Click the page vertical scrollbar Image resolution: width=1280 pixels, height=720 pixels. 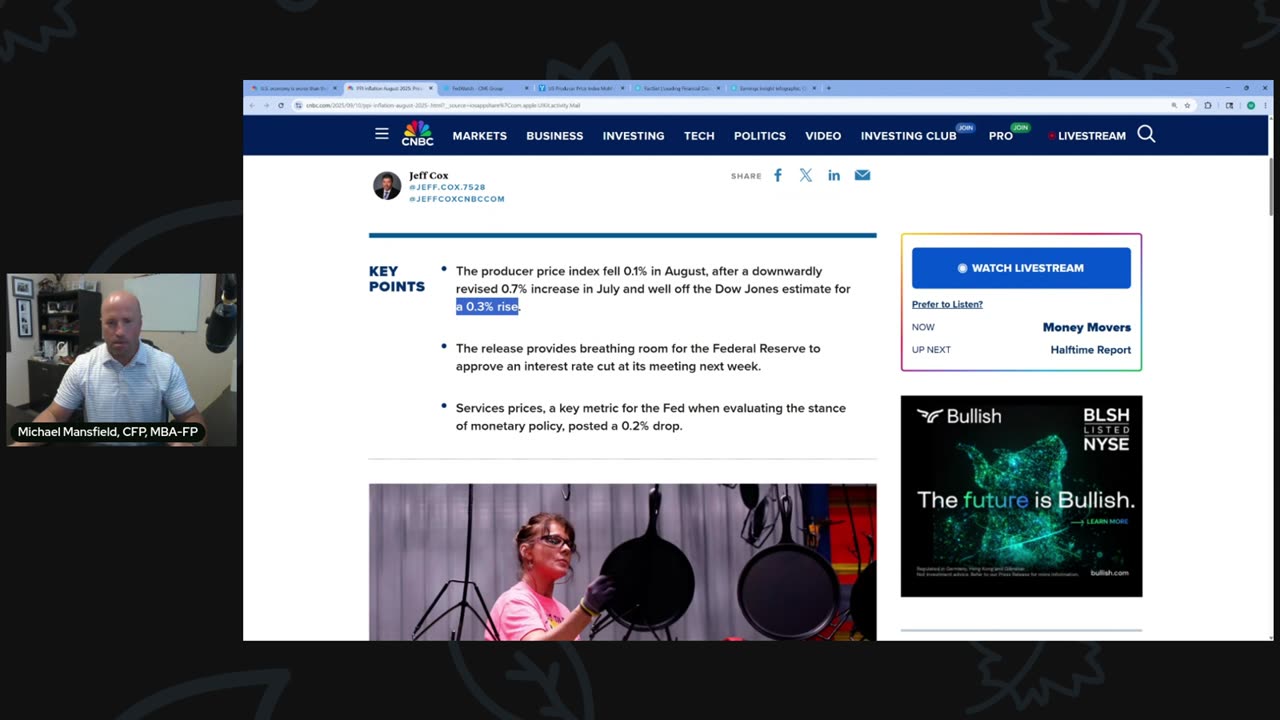(x=1272, y=186)
